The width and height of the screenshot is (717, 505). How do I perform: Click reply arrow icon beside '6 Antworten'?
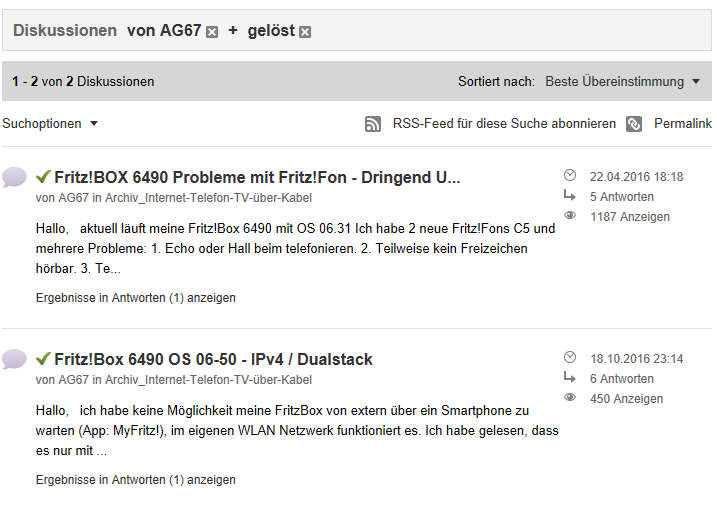pyautogui.click(x=570, y=378)
